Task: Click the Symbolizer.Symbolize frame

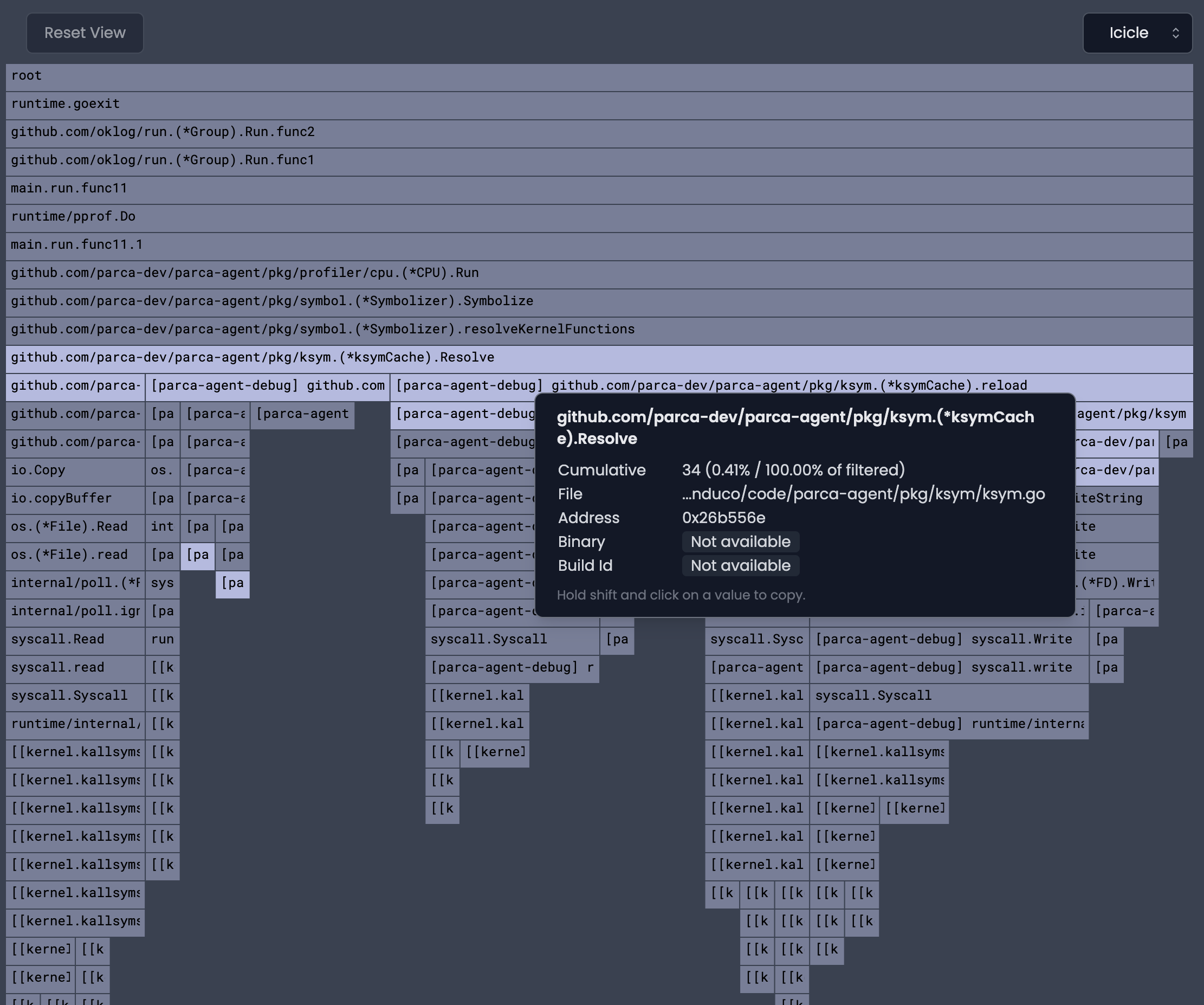Action: pyautogui.click(x=599, y=301)
